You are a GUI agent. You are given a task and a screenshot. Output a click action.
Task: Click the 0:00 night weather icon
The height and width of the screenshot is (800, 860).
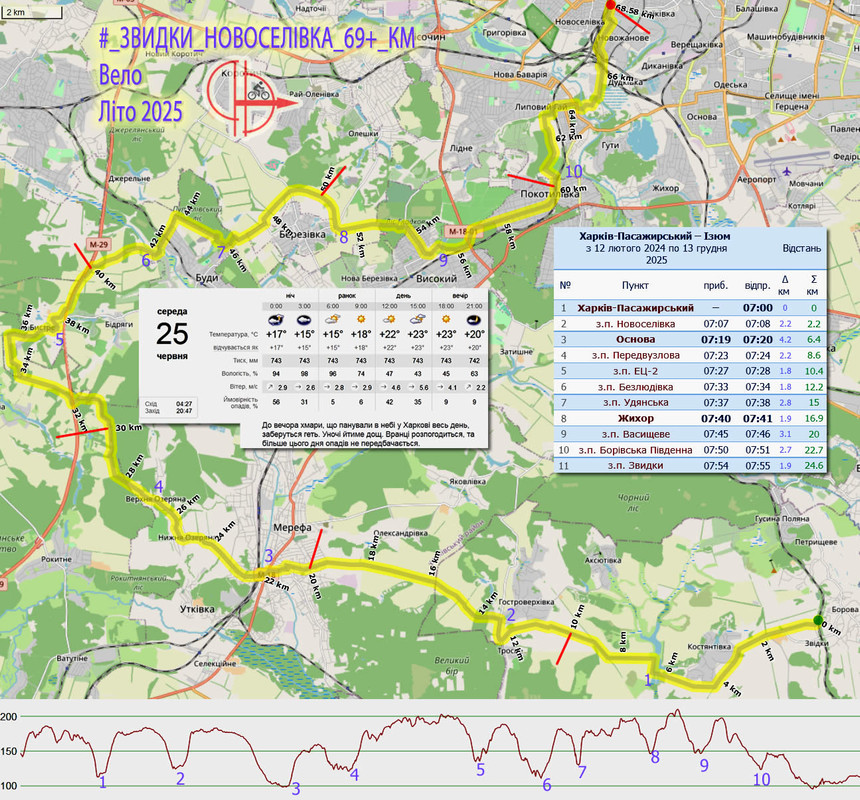tap(276, 320)
